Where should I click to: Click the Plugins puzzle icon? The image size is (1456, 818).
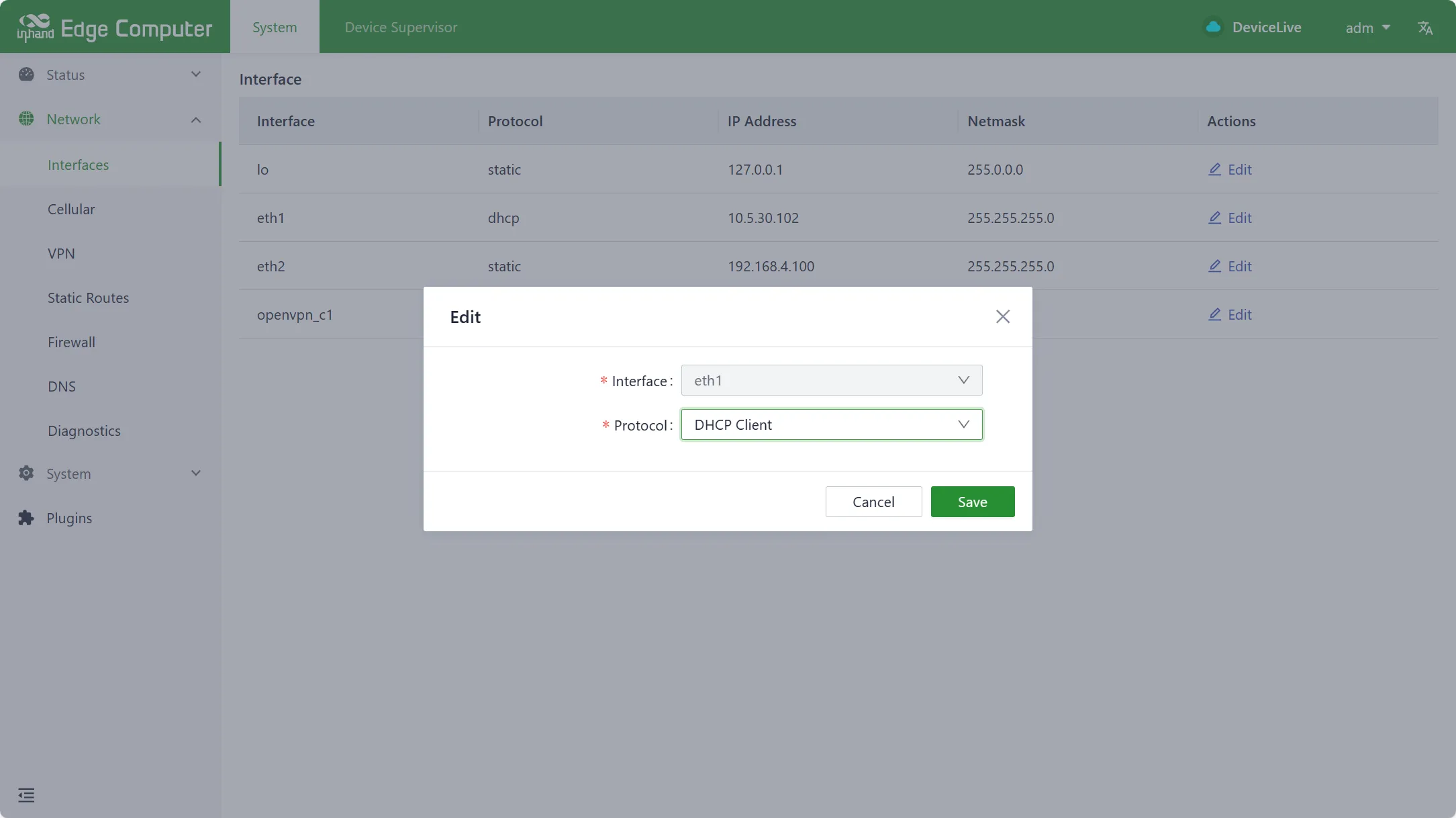pos(26,518)
